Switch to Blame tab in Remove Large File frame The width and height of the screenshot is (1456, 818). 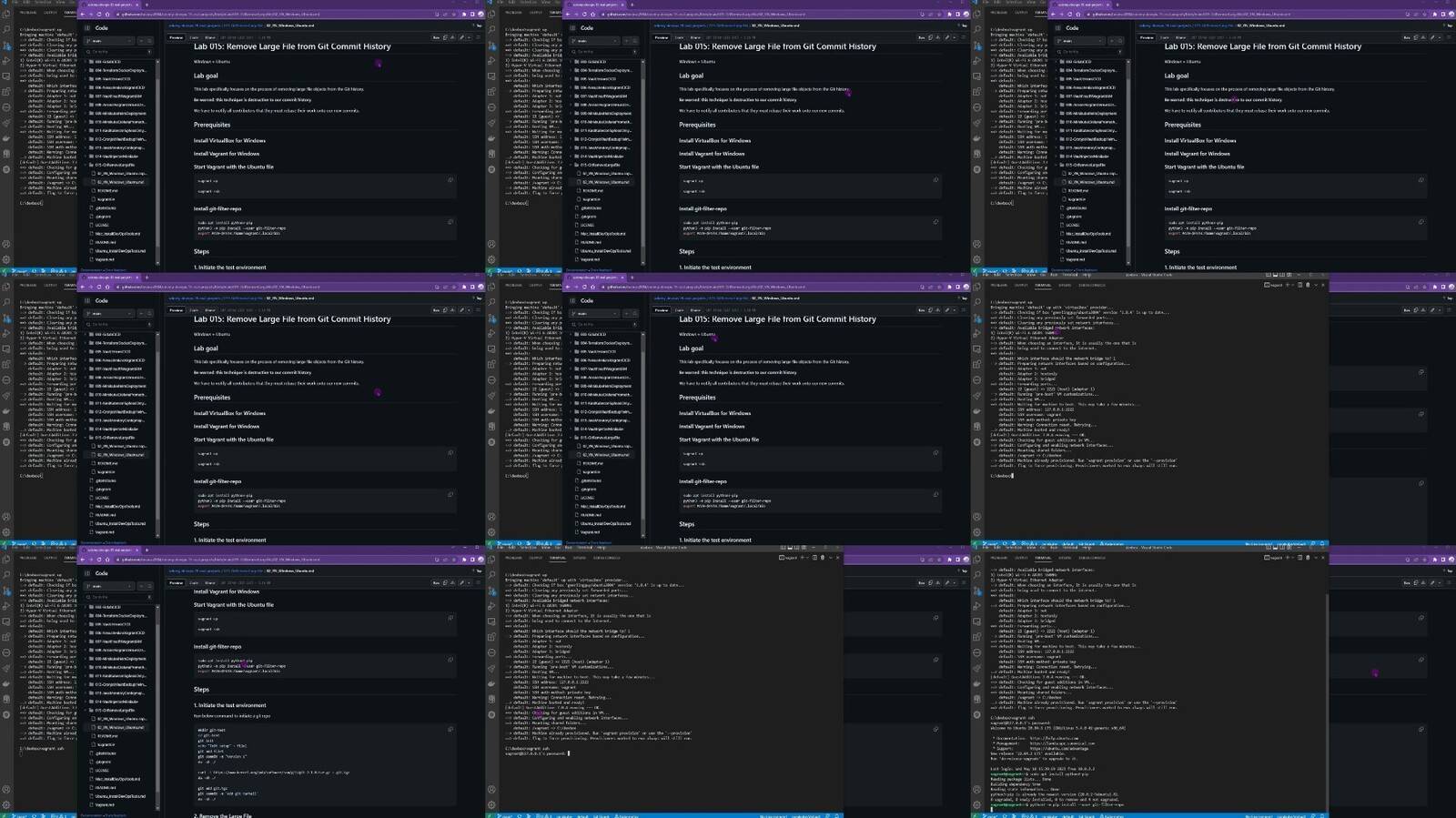(210, 582)
